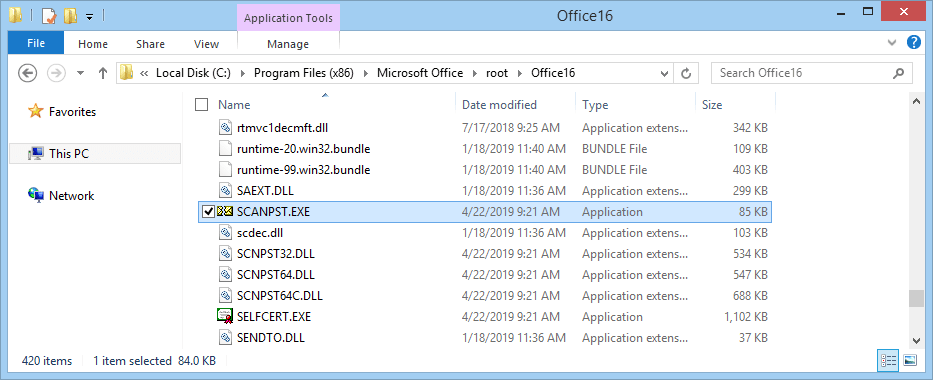The height and width of the screenshot is (381, 934).
Task: Click the folder icon in address bar
Action: coord(126,73)
